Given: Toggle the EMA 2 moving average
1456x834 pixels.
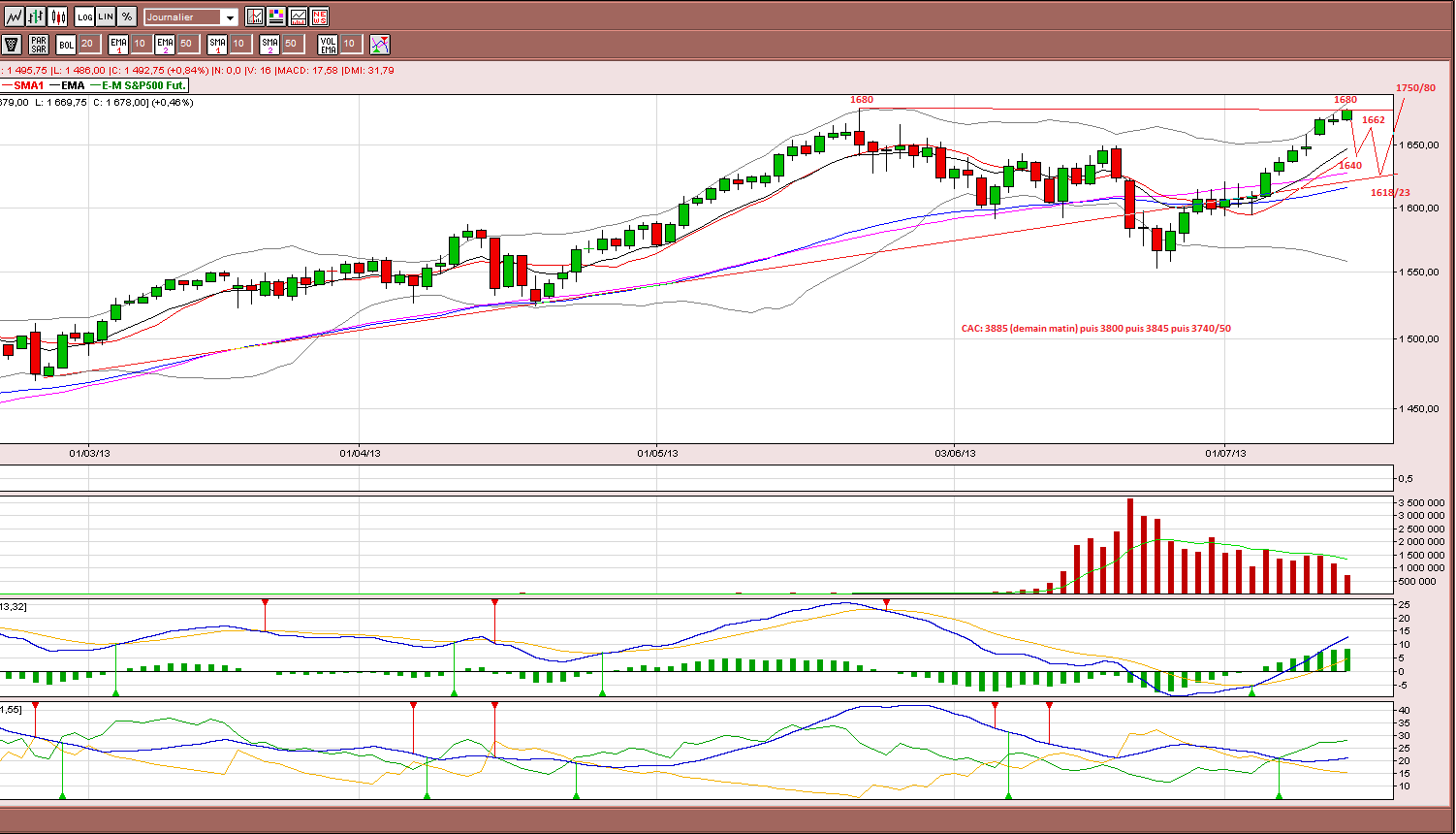Looking at the screenshot, I should point(165,44).
